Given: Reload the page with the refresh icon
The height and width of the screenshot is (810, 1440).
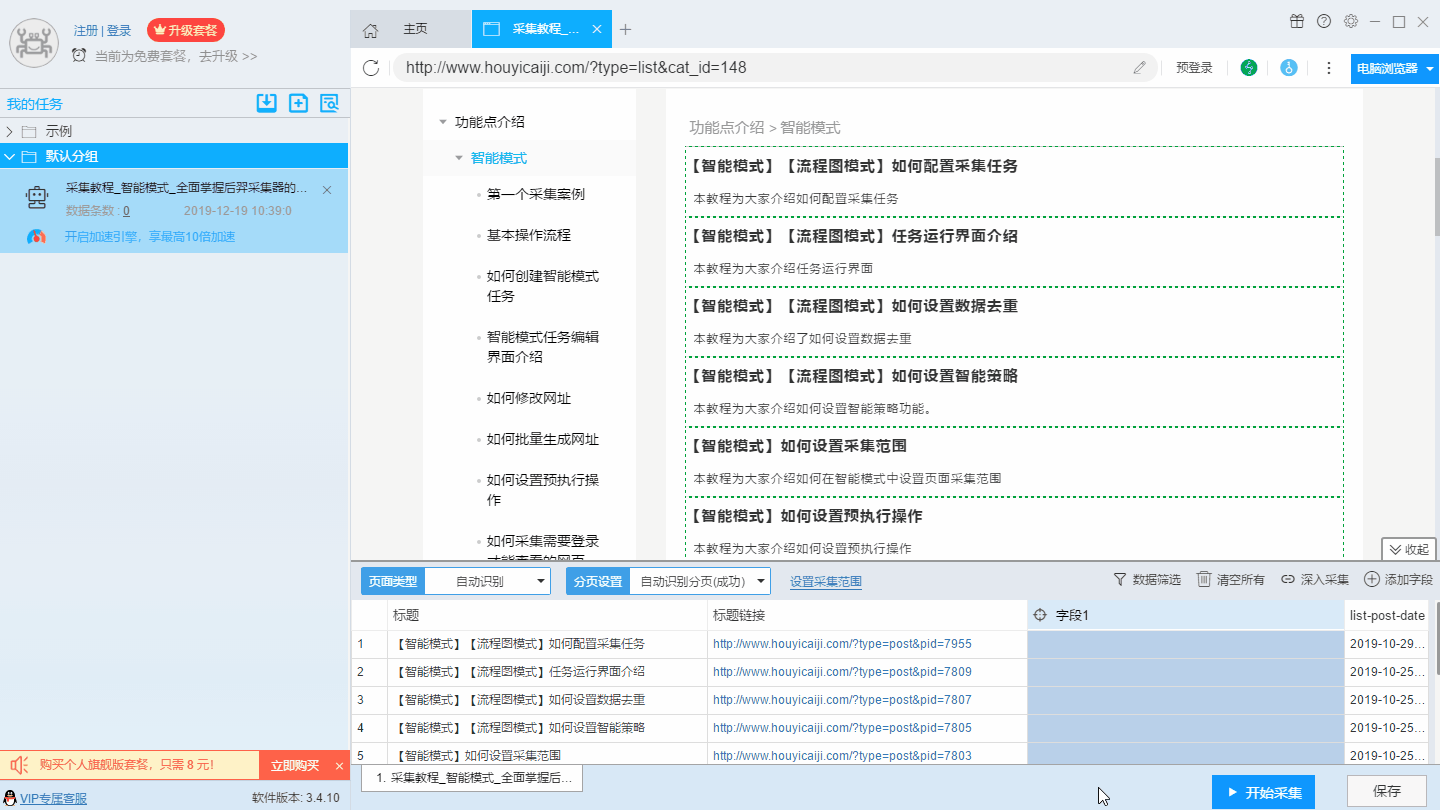Looking at the screenshot, I should [371, 68].
